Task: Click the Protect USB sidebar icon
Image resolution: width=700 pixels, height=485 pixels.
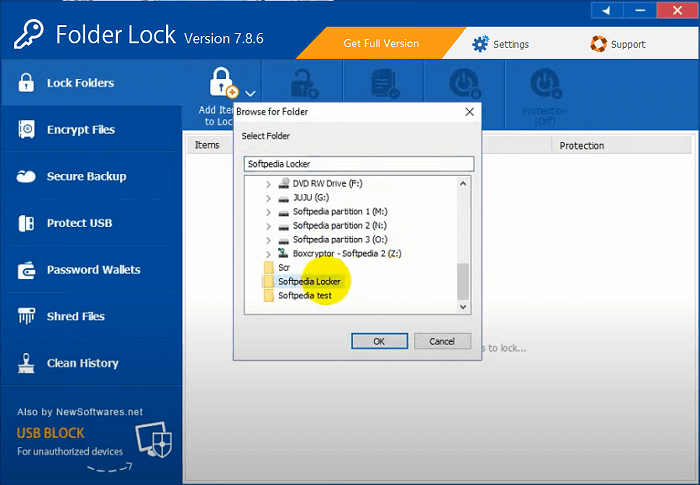Action: click(27, 223)
